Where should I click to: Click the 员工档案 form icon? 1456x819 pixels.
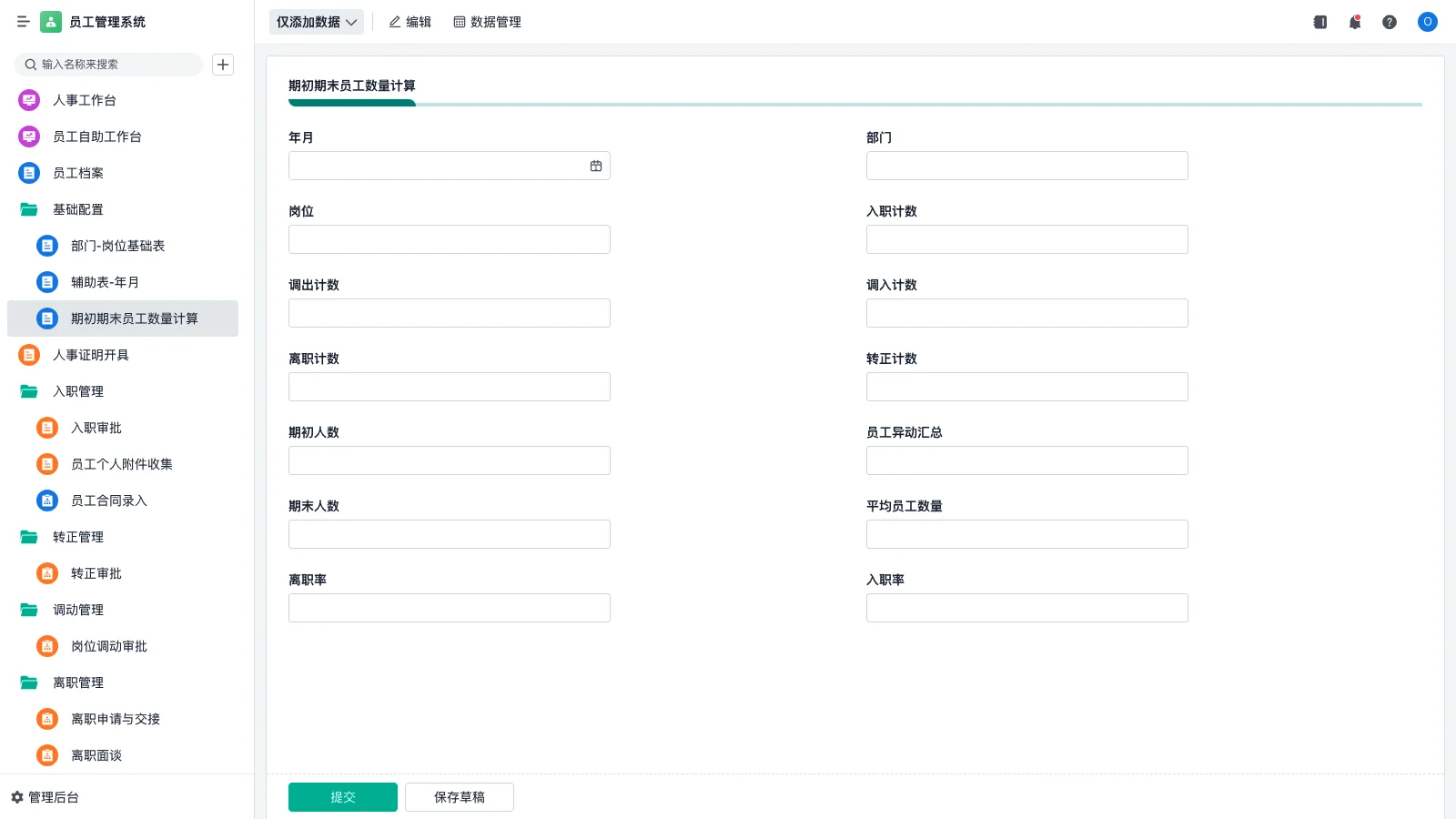coord(29,173)
